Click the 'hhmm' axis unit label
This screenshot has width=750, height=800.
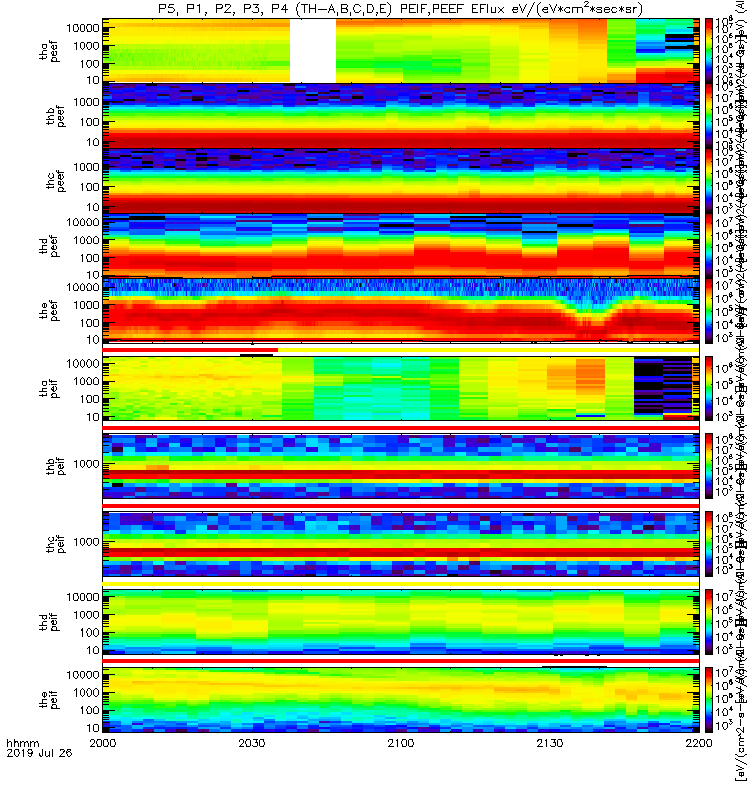[x=22, y=743]
